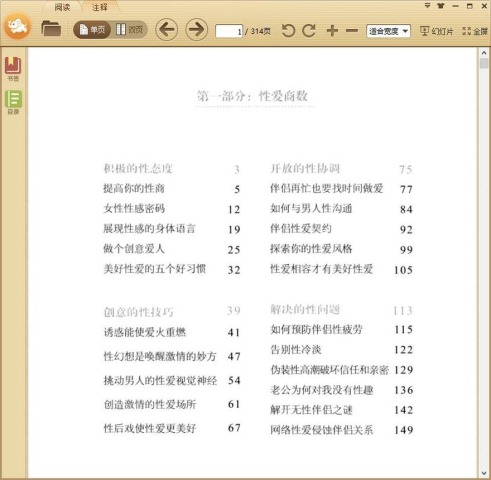
Task: Rotate page counterclockwise
Action: pyautogui.click(x=288, y=31)
